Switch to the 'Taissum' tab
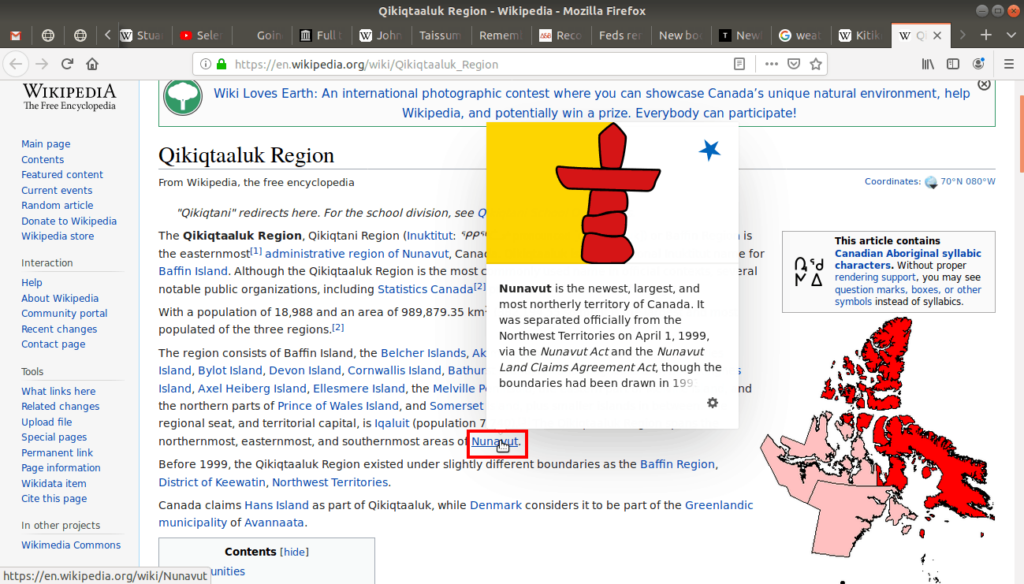Image resolution: width=1024 pixels, height=584 pixels. [x=440, y=35]
